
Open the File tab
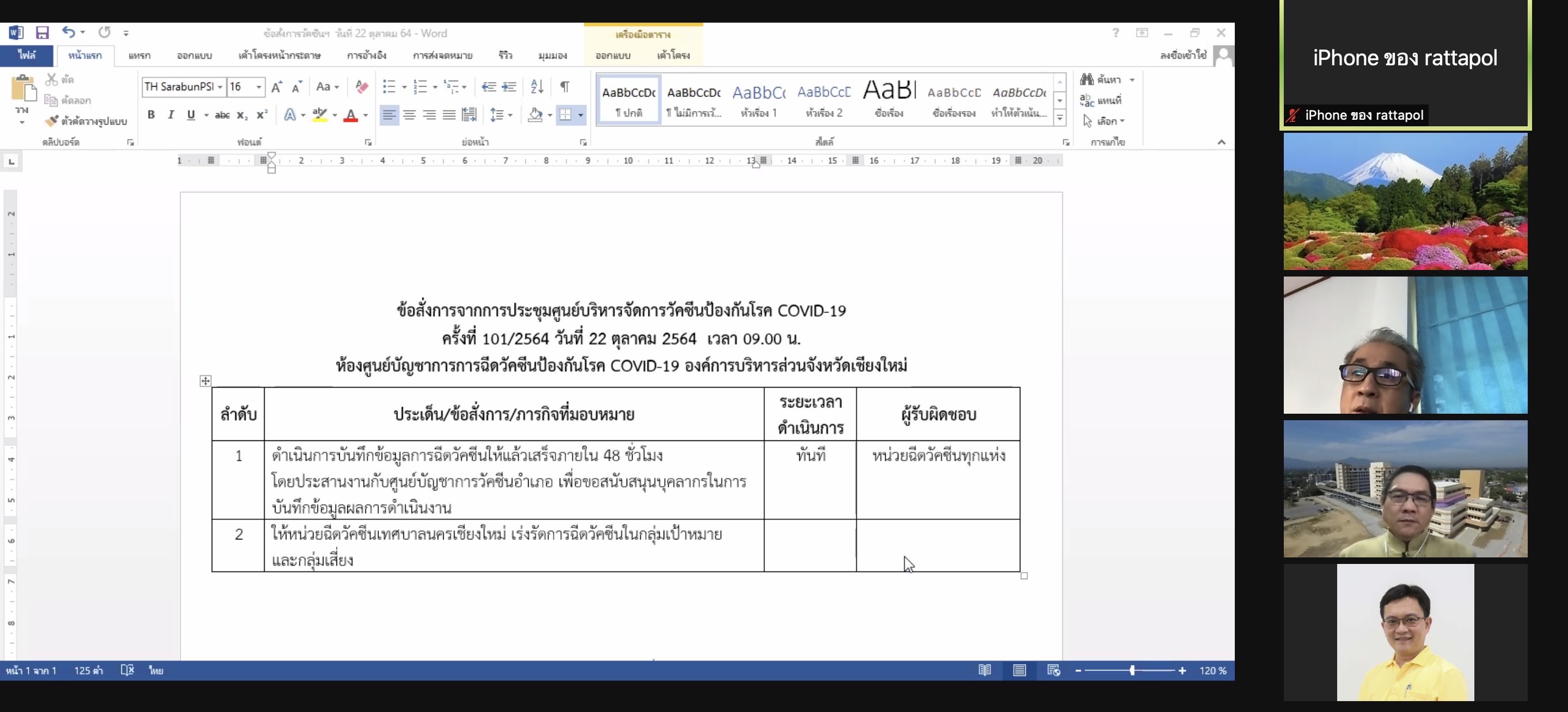pos(26,55)
